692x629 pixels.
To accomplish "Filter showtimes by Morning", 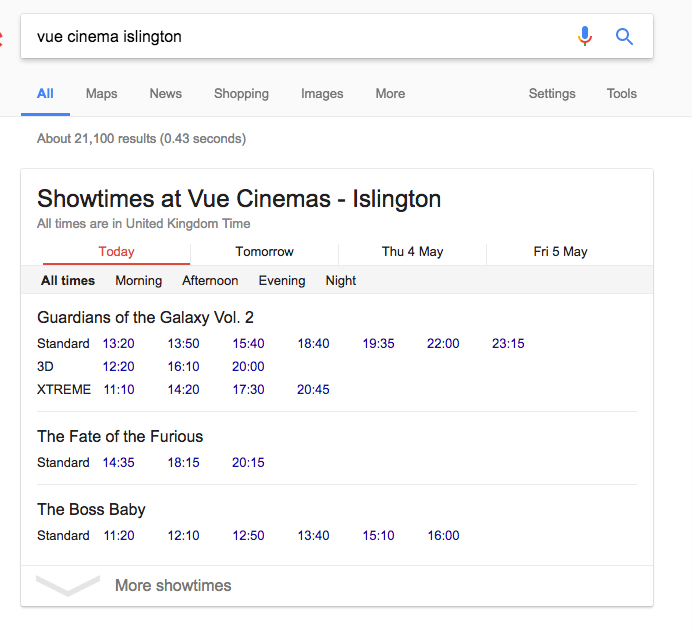I will coord(139,281).
